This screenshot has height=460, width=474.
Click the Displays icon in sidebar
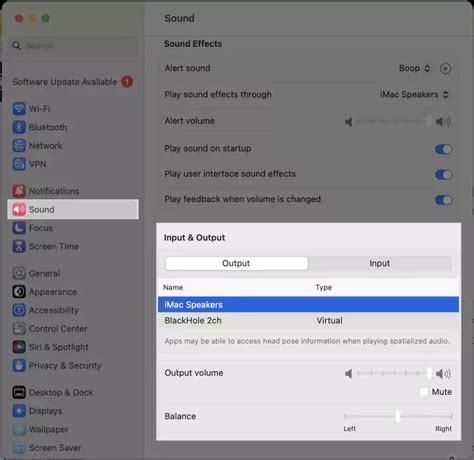click(x=19, y=411)
